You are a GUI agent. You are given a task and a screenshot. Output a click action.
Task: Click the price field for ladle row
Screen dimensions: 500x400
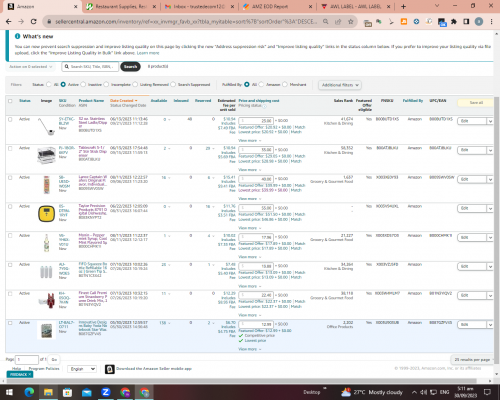click(256, 121)
